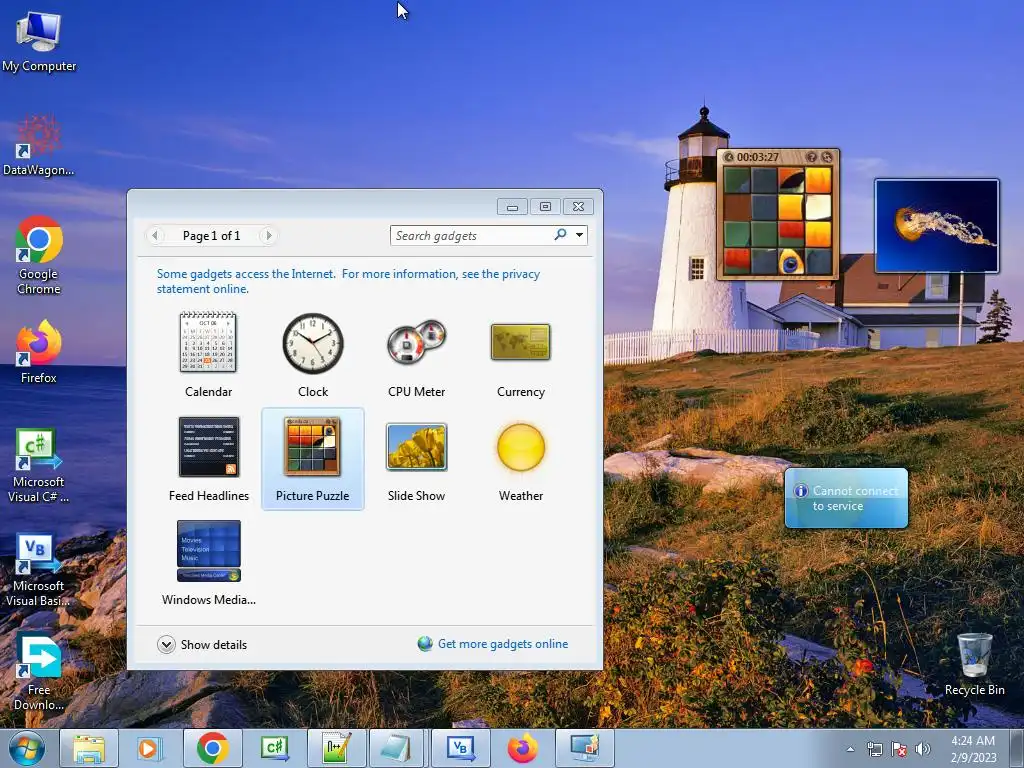The height and width of the screenshot is (768, 1024).
Task: Launch Windows Media Player from taskbar
Action: [x=150, y=748]
